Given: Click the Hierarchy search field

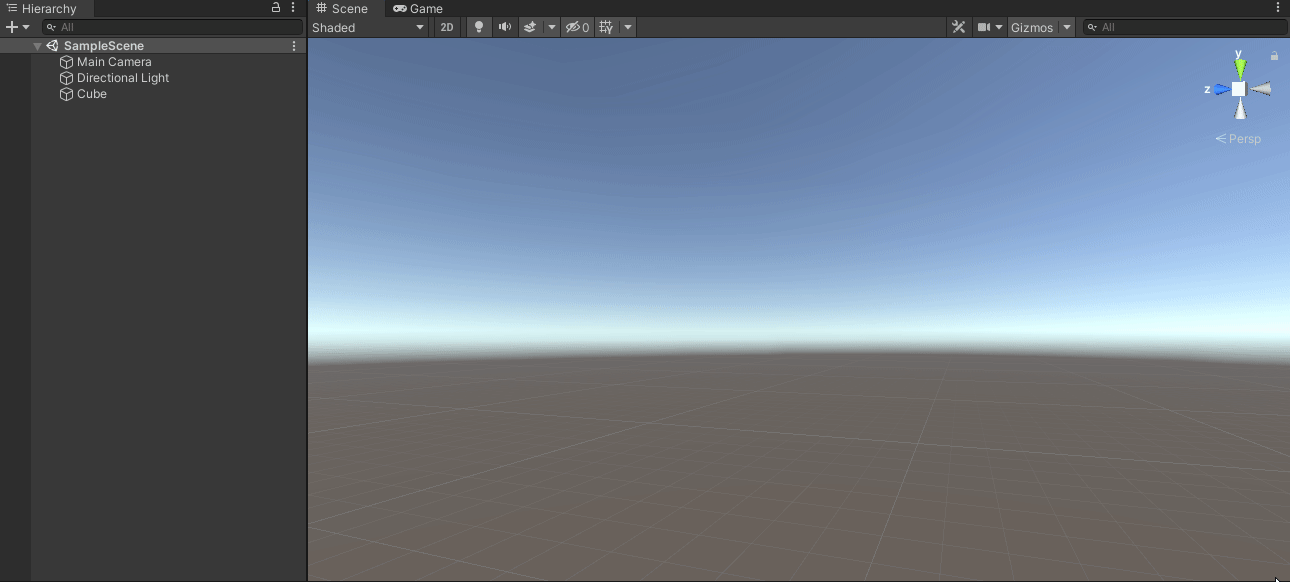Looking at the screenshot, I should [172, 27].
